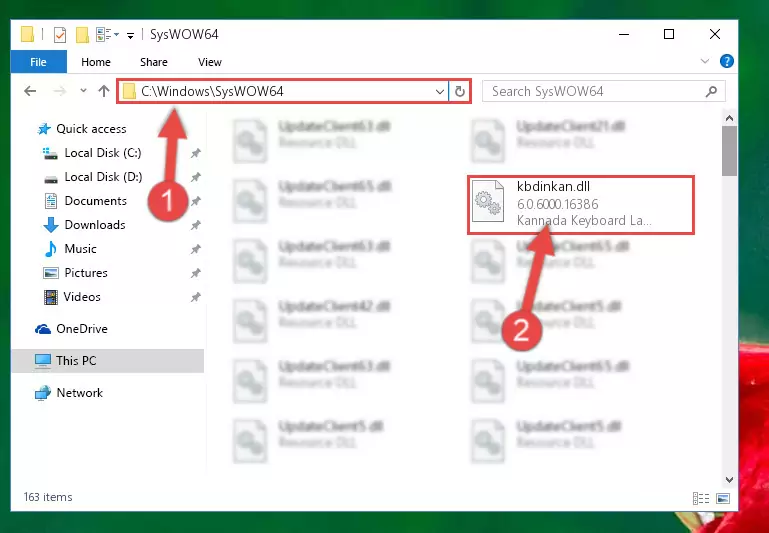Close the SysWOW64 window
769x533 pixels.
point(715,34)
